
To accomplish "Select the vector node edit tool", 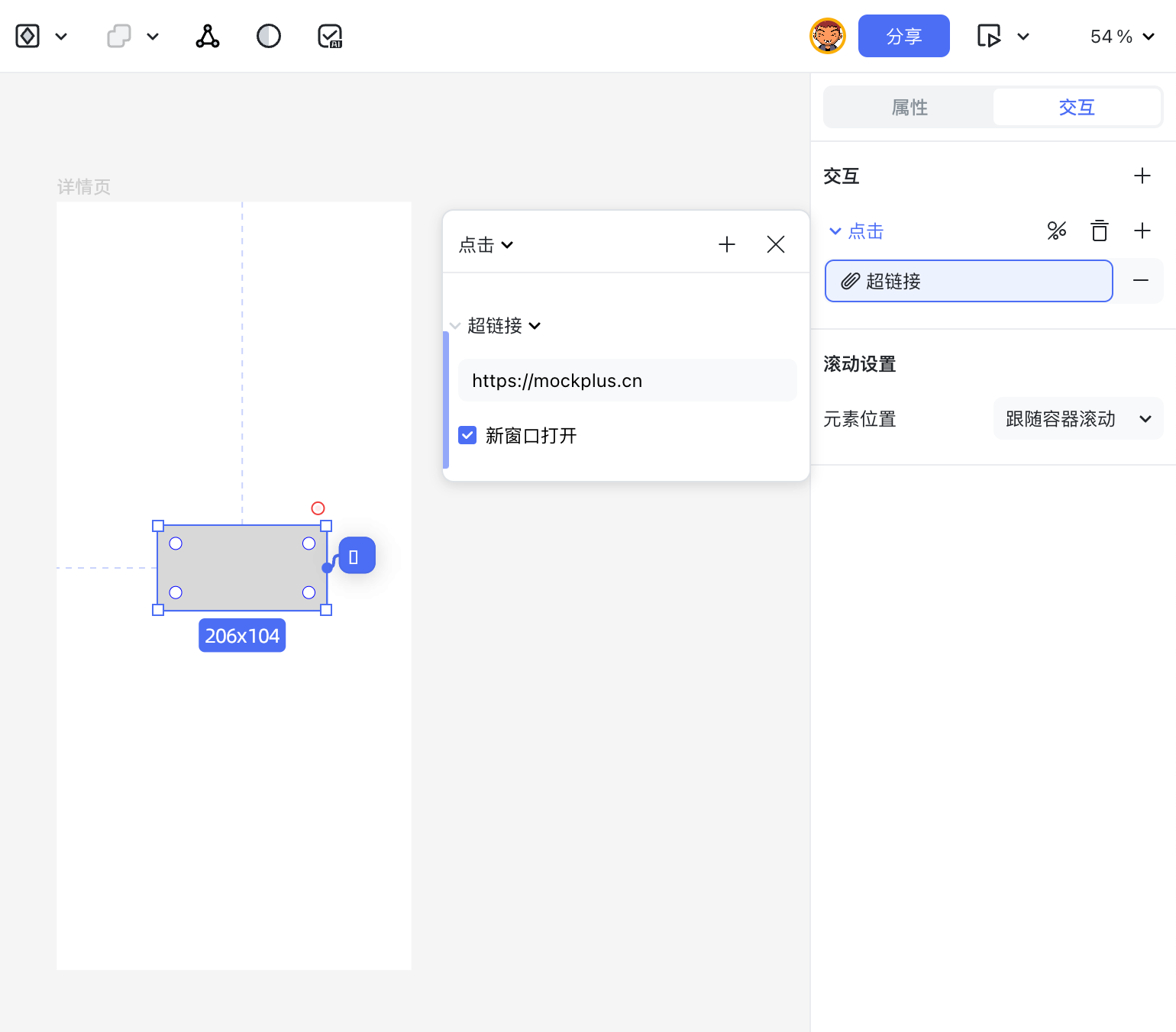I will coord(208,36).
